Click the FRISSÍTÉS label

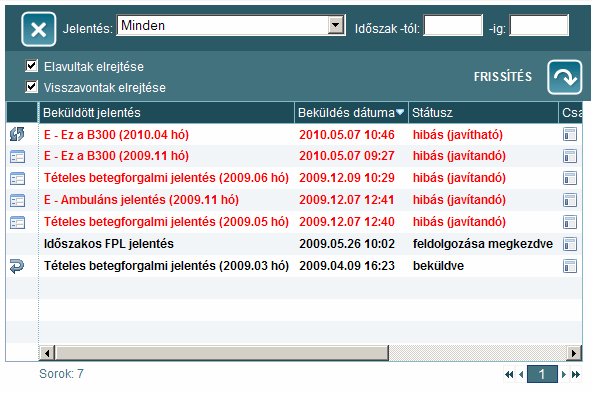tap(503, 77)
